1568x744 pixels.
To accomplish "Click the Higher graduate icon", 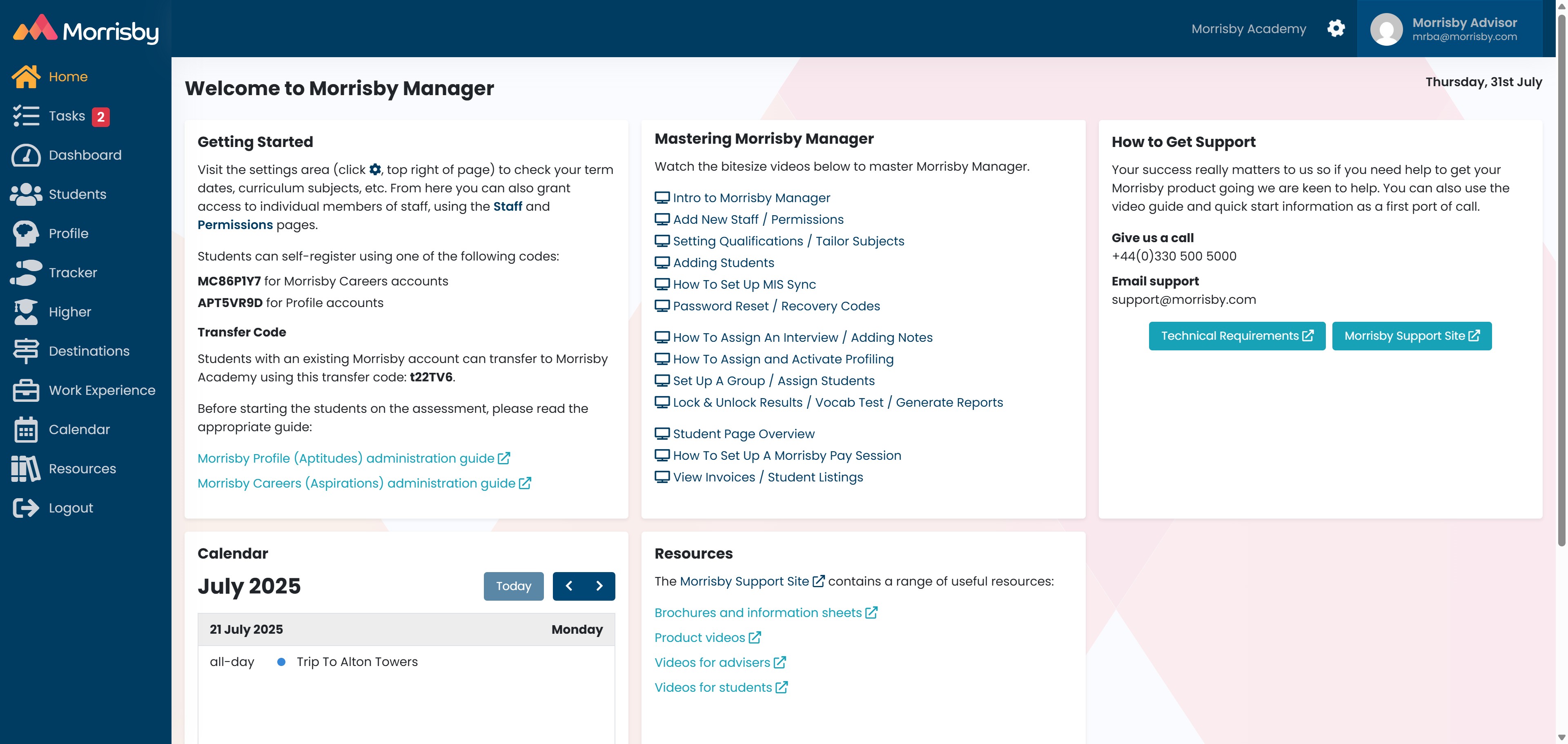I will click(26, 312).
